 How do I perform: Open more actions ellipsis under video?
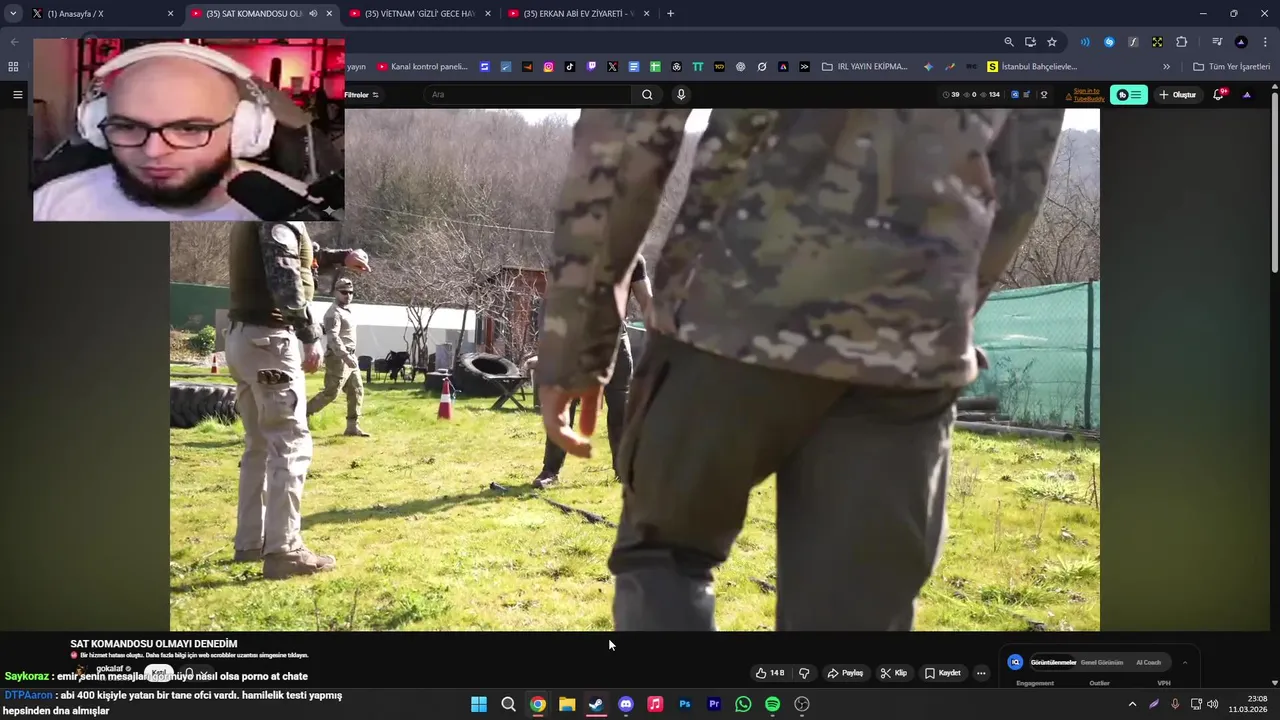(981, 673)
